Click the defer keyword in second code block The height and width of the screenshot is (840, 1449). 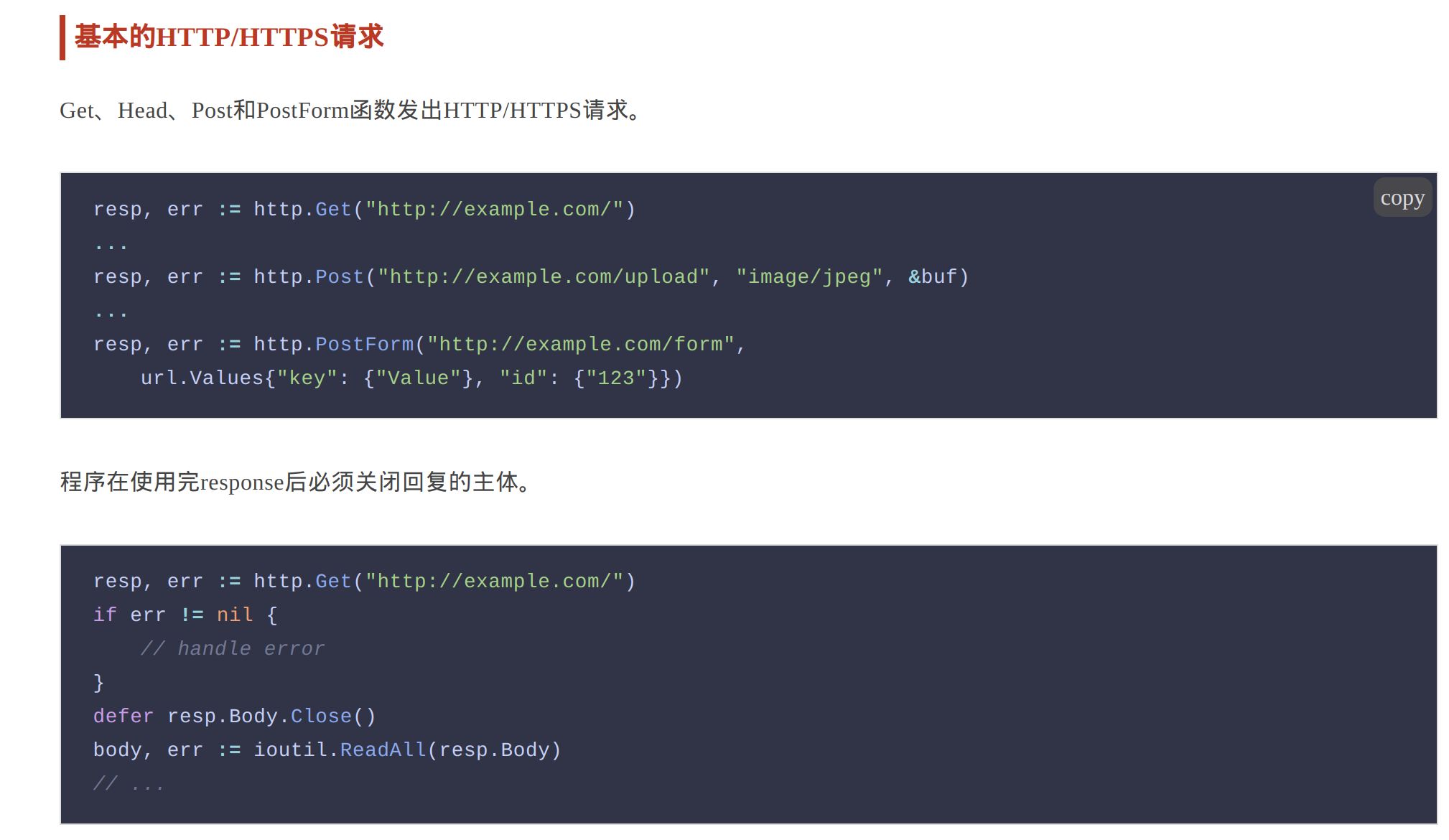tap(124, 717)
